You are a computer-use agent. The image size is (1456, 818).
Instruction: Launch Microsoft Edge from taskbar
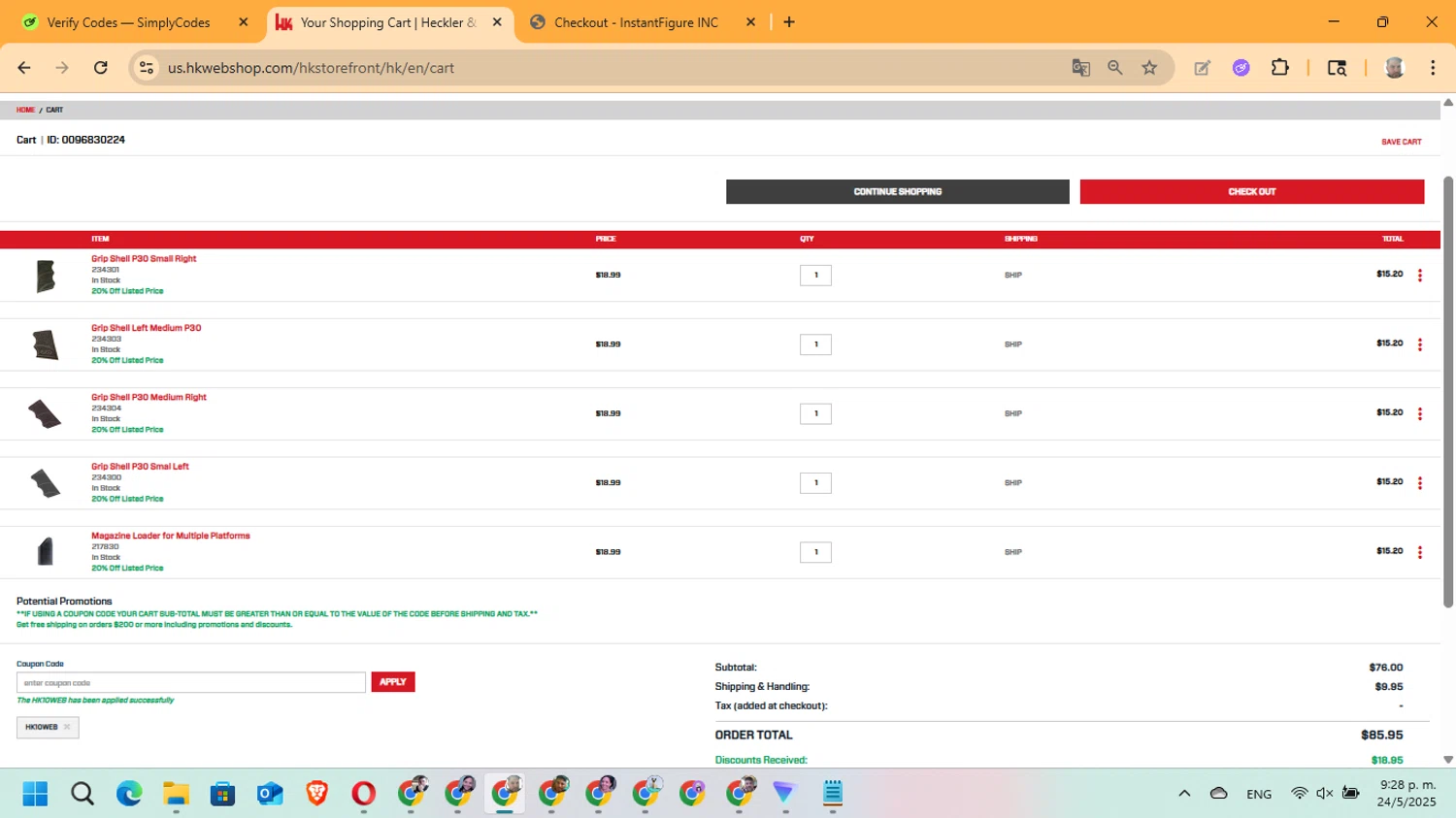coord(129,794)
